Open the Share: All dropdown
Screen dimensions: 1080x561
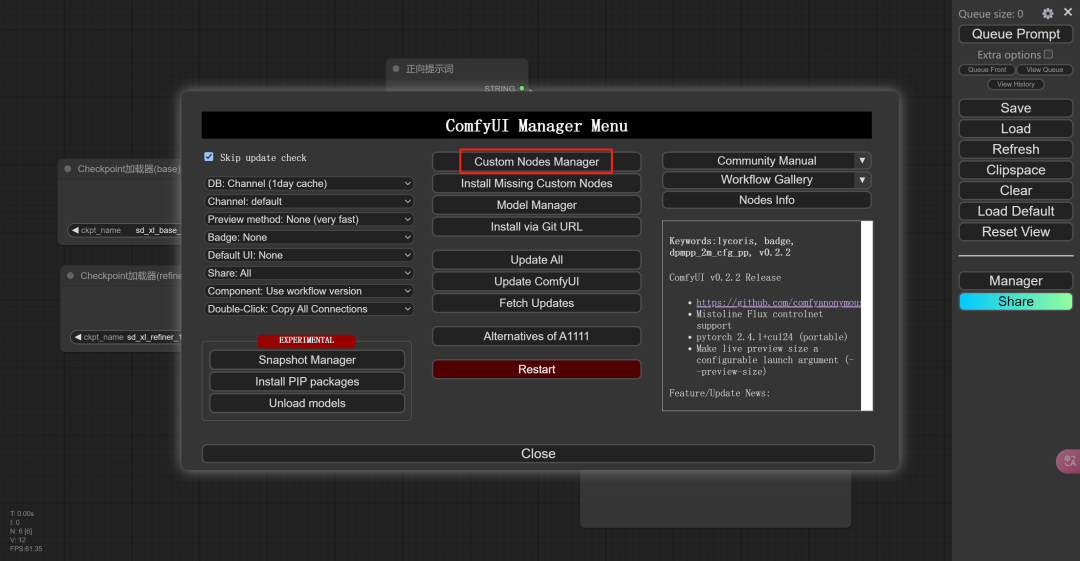point(309,273)
